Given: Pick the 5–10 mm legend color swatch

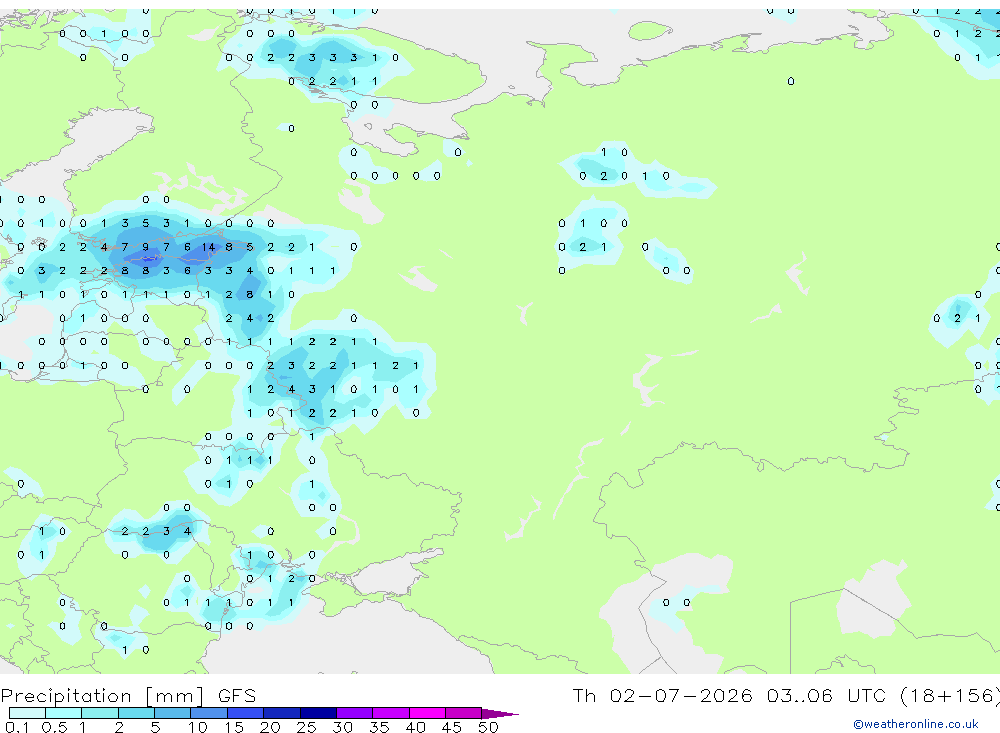Looking at the screenshot, I should tap(173, 713).
